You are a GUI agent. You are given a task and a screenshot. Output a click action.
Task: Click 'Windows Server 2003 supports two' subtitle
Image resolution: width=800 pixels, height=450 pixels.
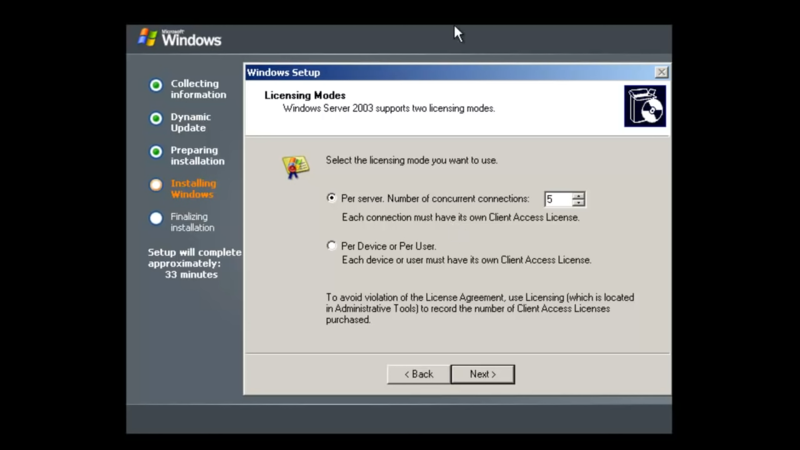389,109
